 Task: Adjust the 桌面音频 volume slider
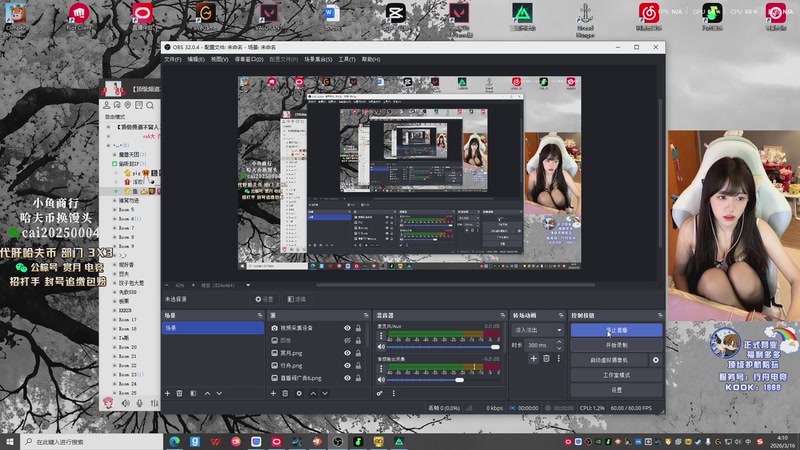click(459, 380)
